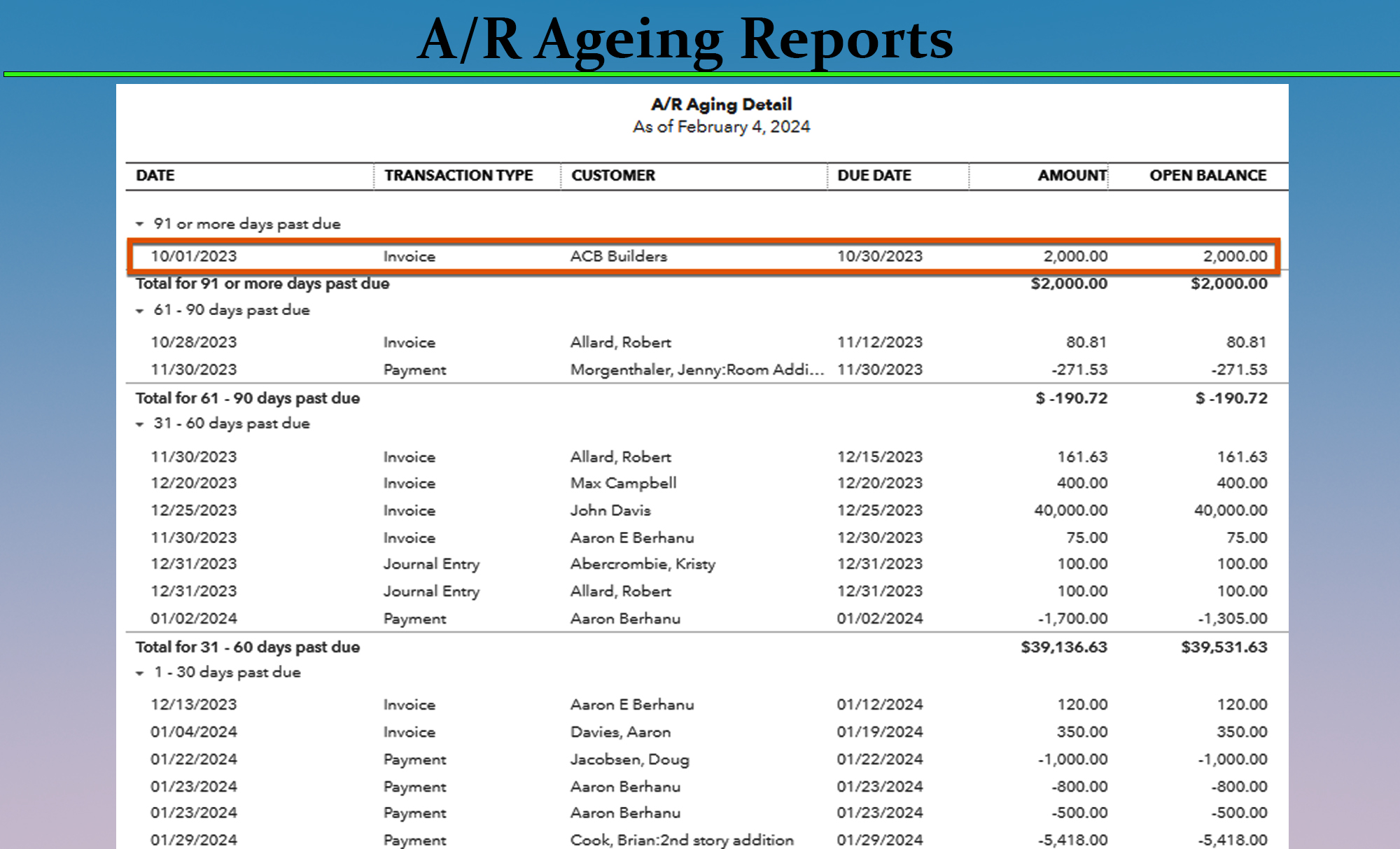
Task: Click the DUE DATE column header
Action: (874, 176)
